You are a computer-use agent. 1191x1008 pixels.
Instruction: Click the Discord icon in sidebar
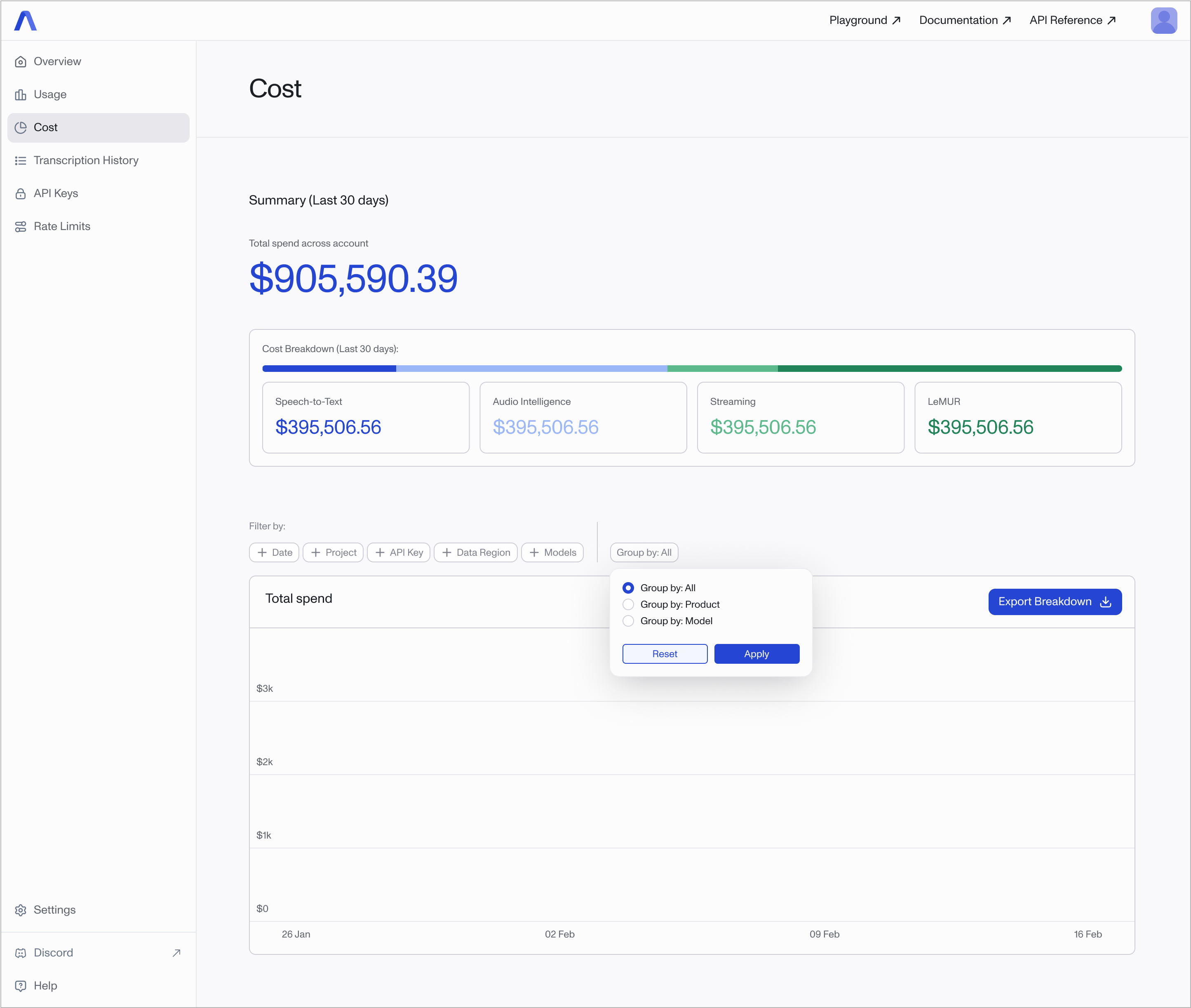[21, 953]
